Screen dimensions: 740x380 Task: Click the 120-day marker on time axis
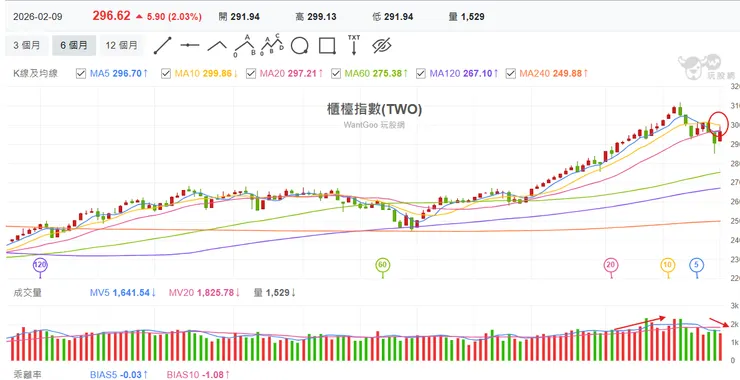pos(40,265)
